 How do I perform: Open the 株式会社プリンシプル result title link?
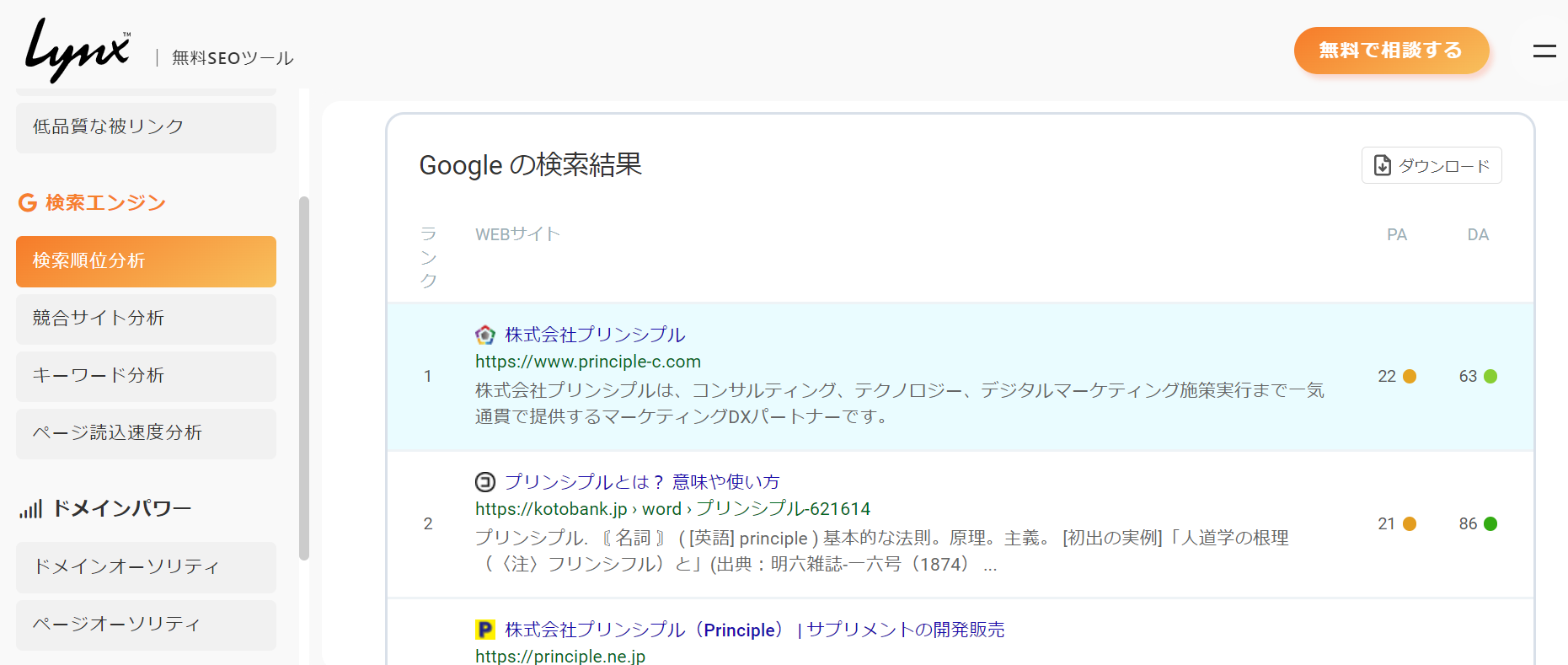(x=595, y=335)
